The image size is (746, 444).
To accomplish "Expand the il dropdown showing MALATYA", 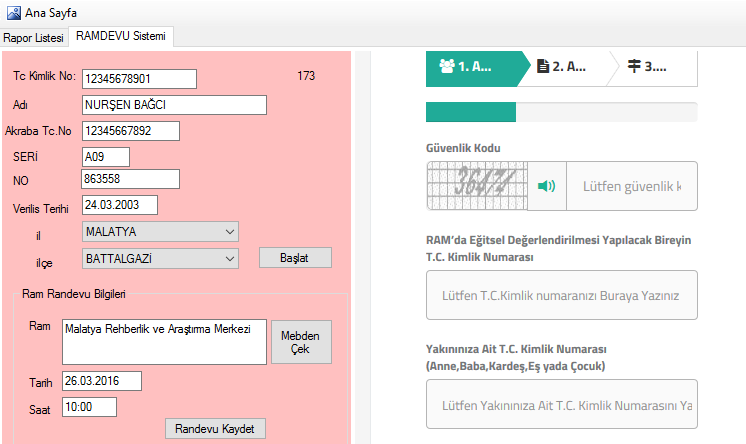I will click(160, 232).
